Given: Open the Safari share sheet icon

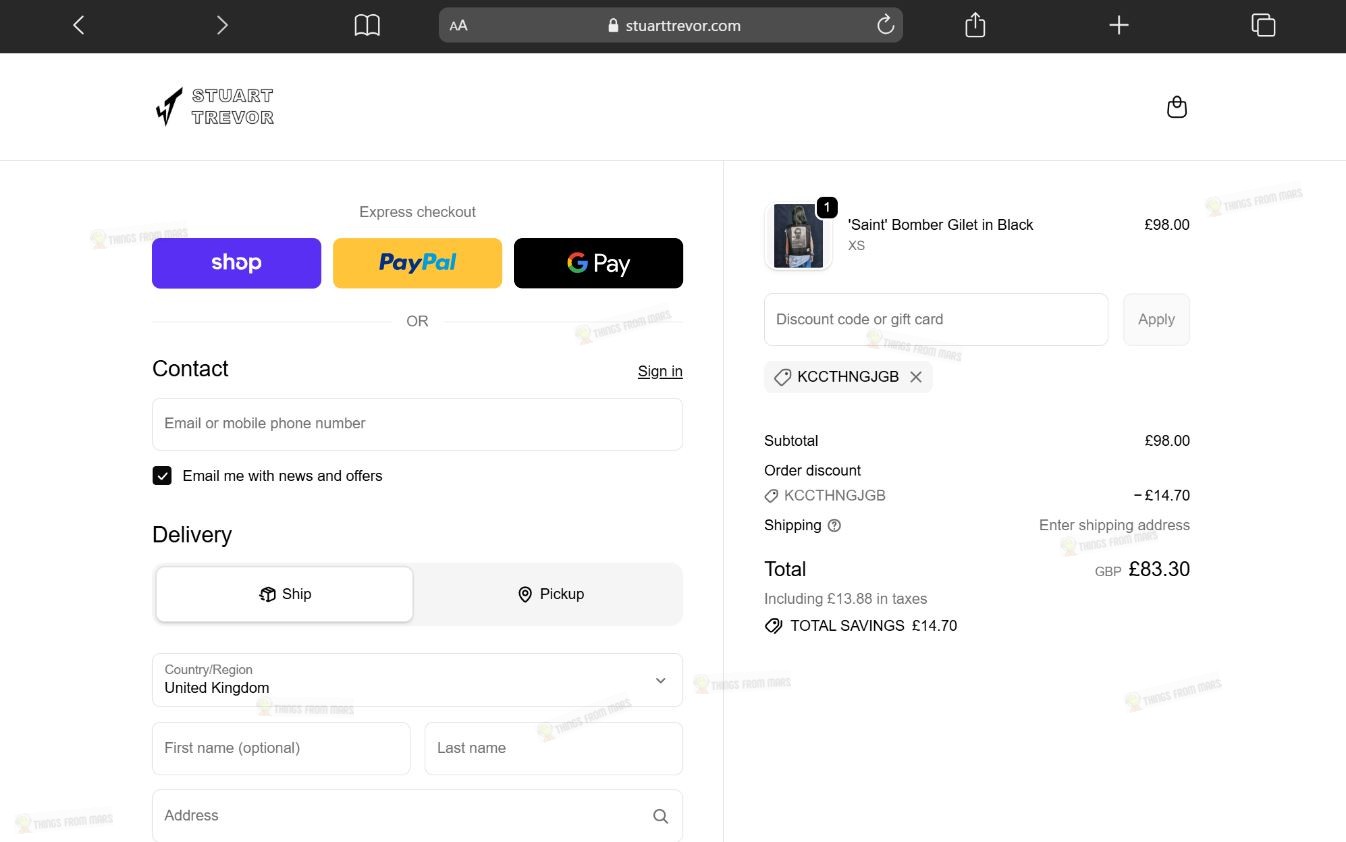Looking at the screenshot, I should (x=975, y=25).
